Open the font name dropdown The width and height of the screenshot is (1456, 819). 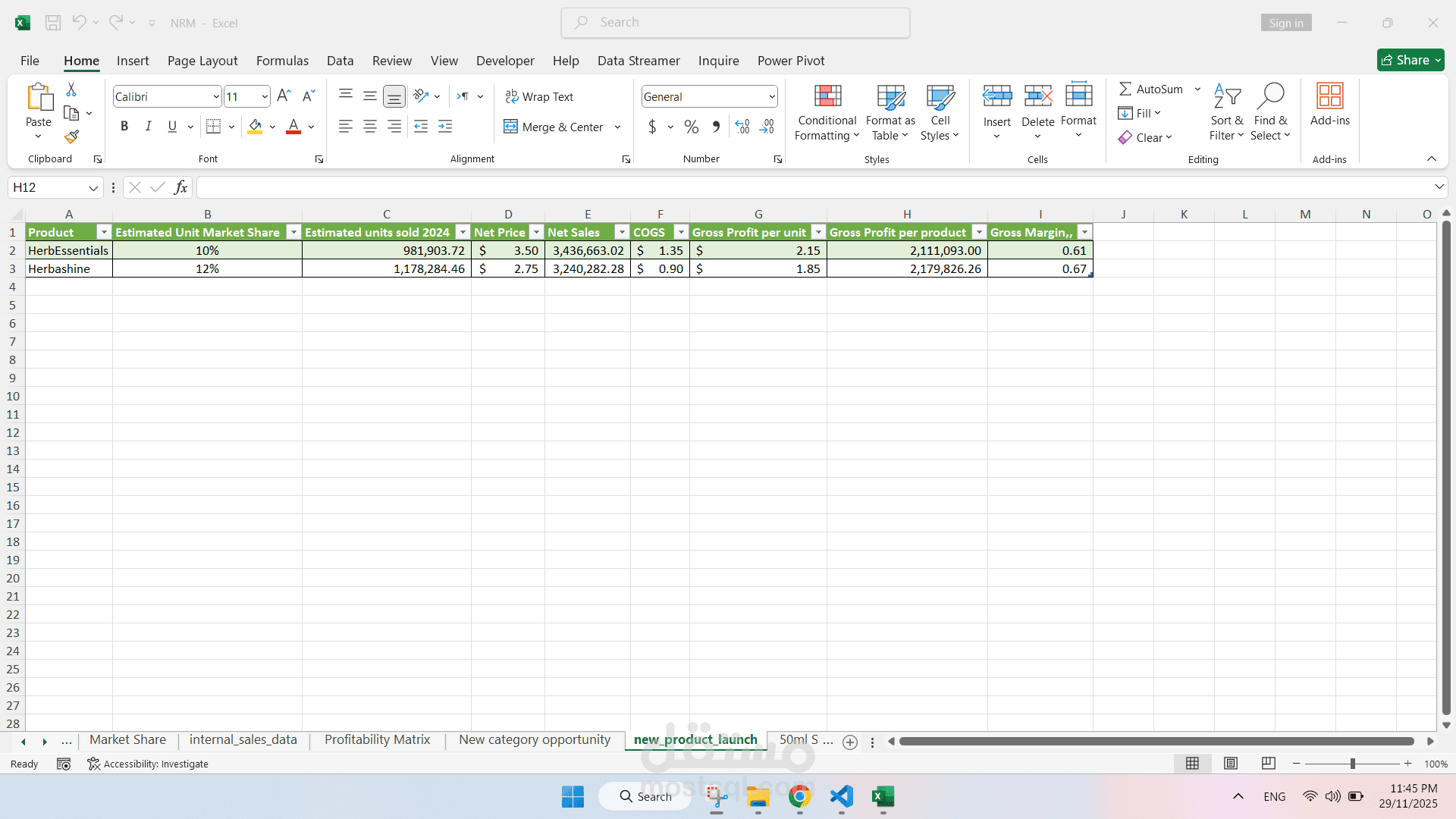tap(216, 97)
